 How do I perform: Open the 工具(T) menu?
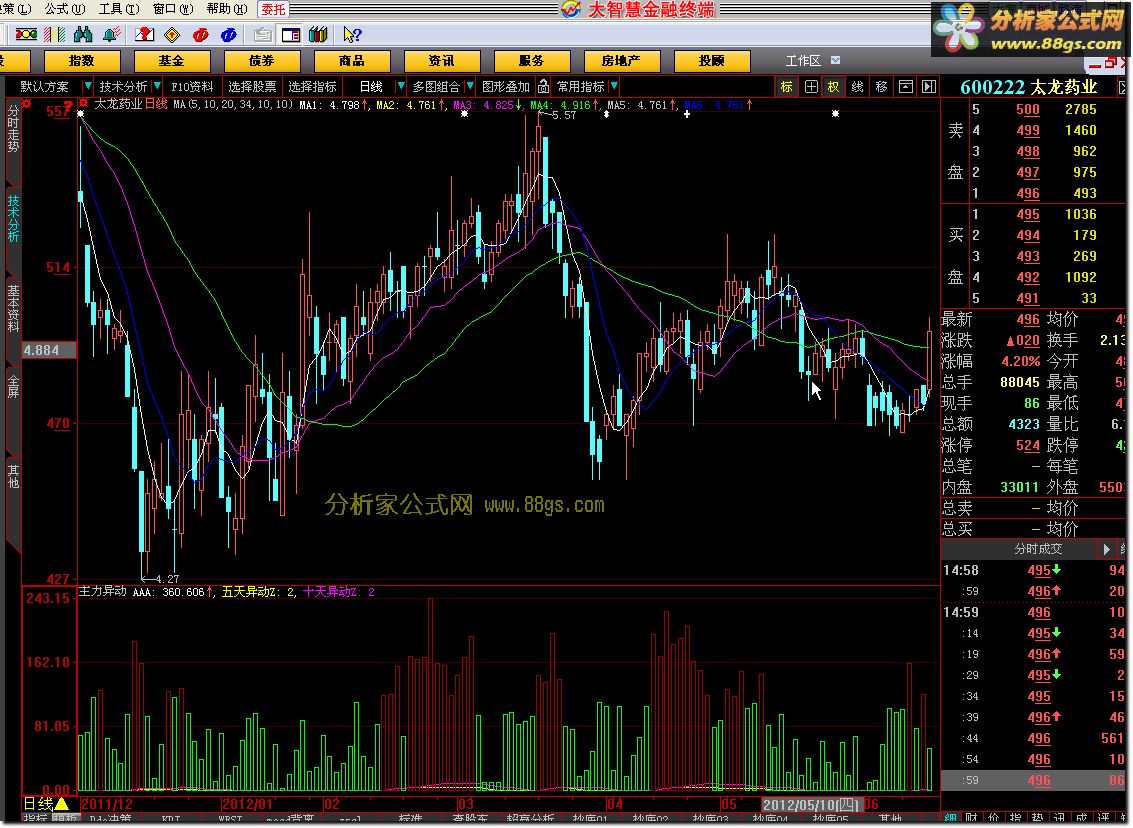[x=119, y=9]
